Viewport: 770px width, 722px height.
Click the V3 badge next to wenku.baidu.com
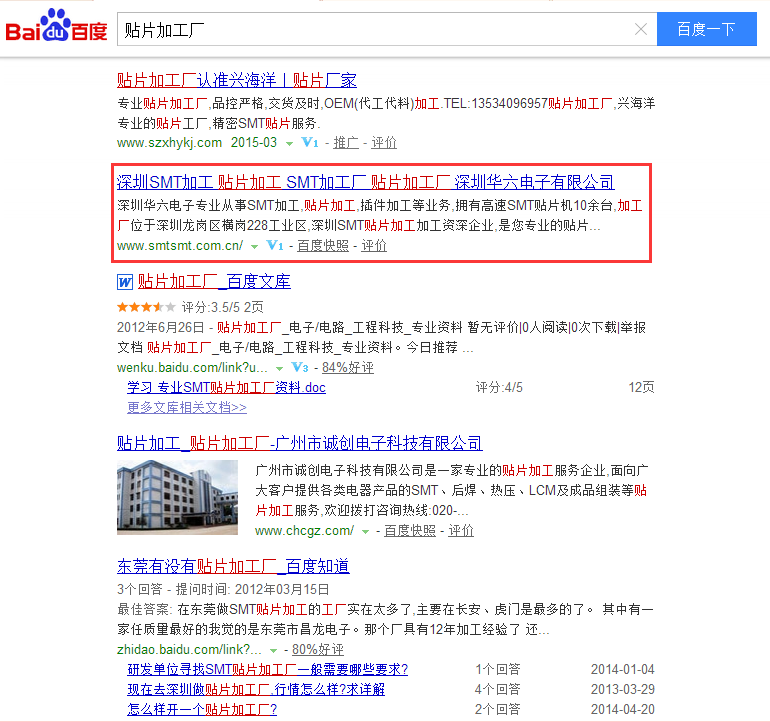click(x=300, y=367)
